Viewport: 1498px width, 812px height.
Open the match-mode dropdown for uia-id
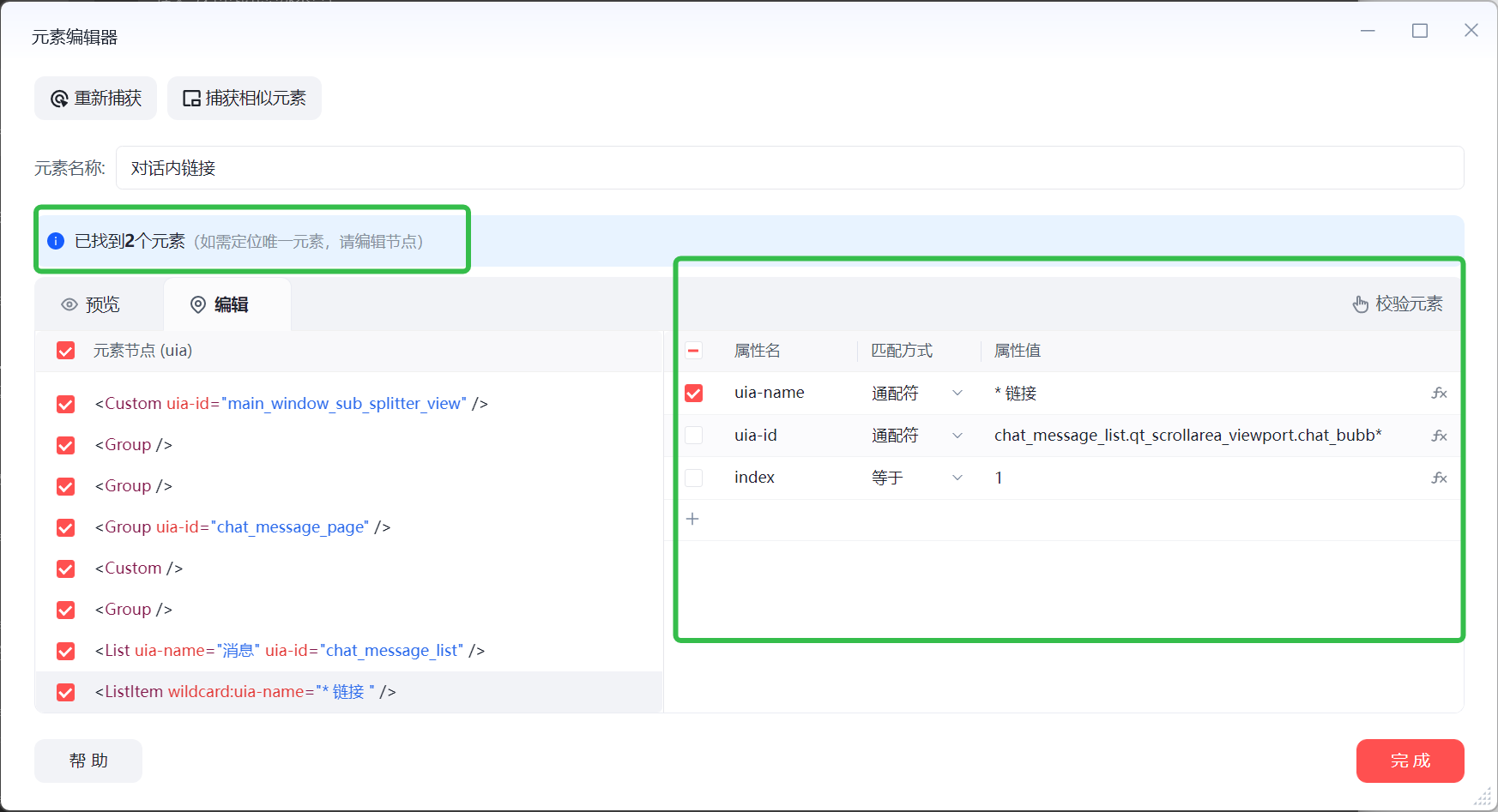coord(918,436)
